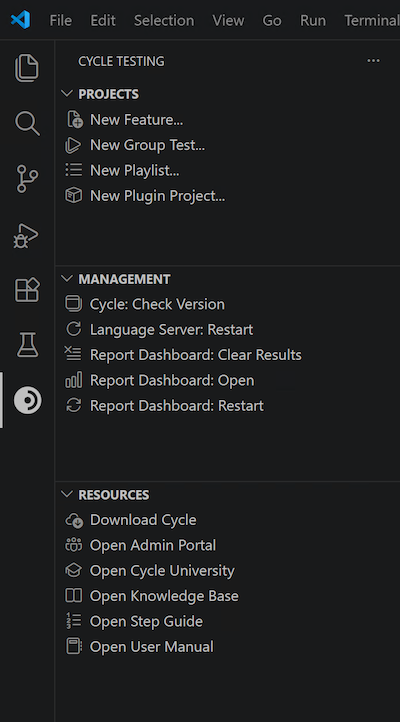
Task: Click the Step Guide ordered-list icon
Action: click(x=74, y=621)
